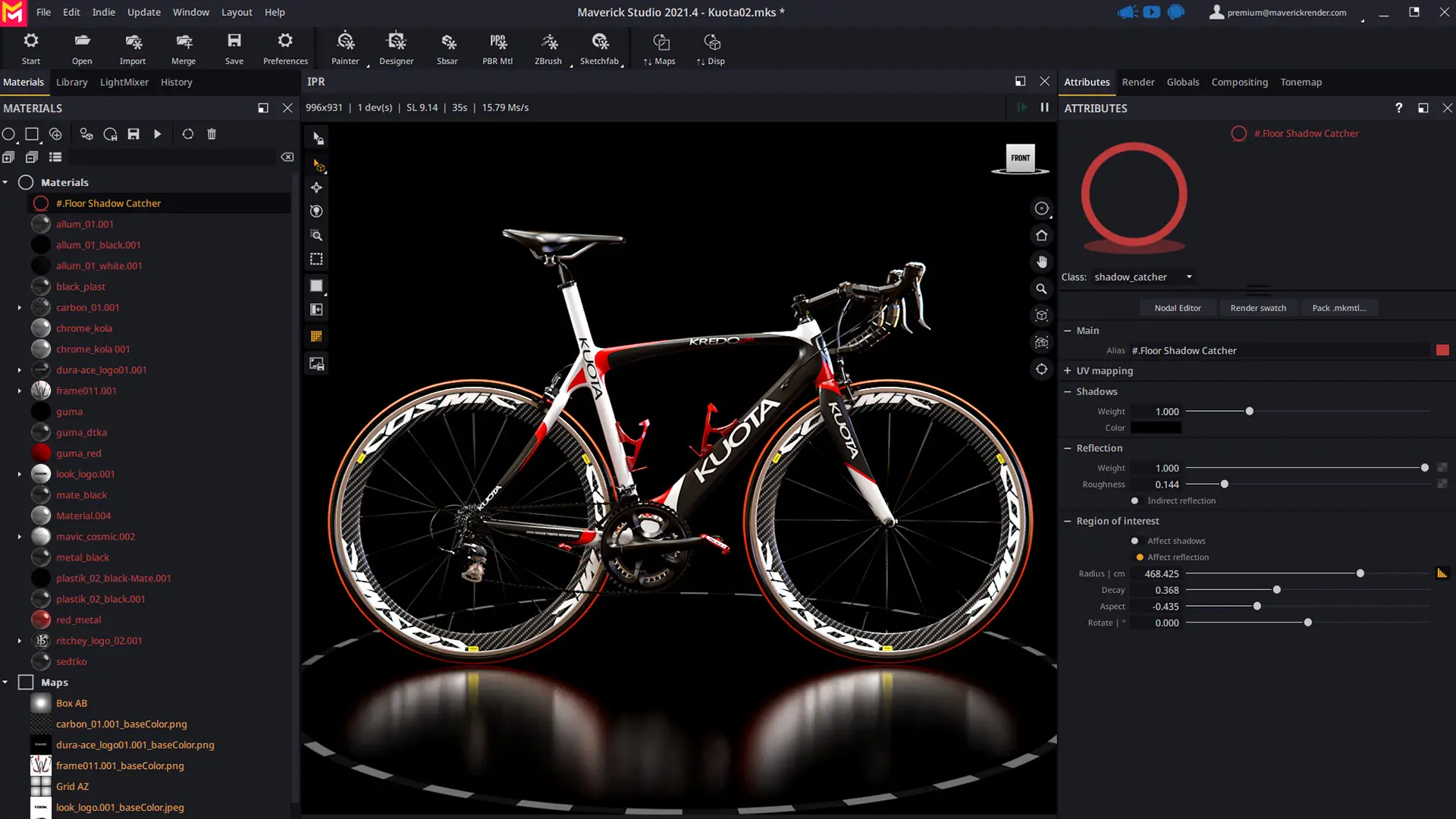This screenshot has width=1456, height=819.
Task: Click the Shadows Color swatch
Action: (1156, 428)
